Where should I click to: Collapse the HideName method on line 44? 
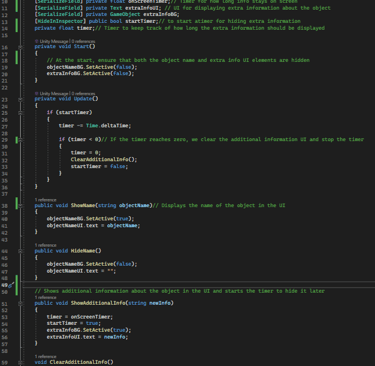pyautogui.click(x=20, y=251)
